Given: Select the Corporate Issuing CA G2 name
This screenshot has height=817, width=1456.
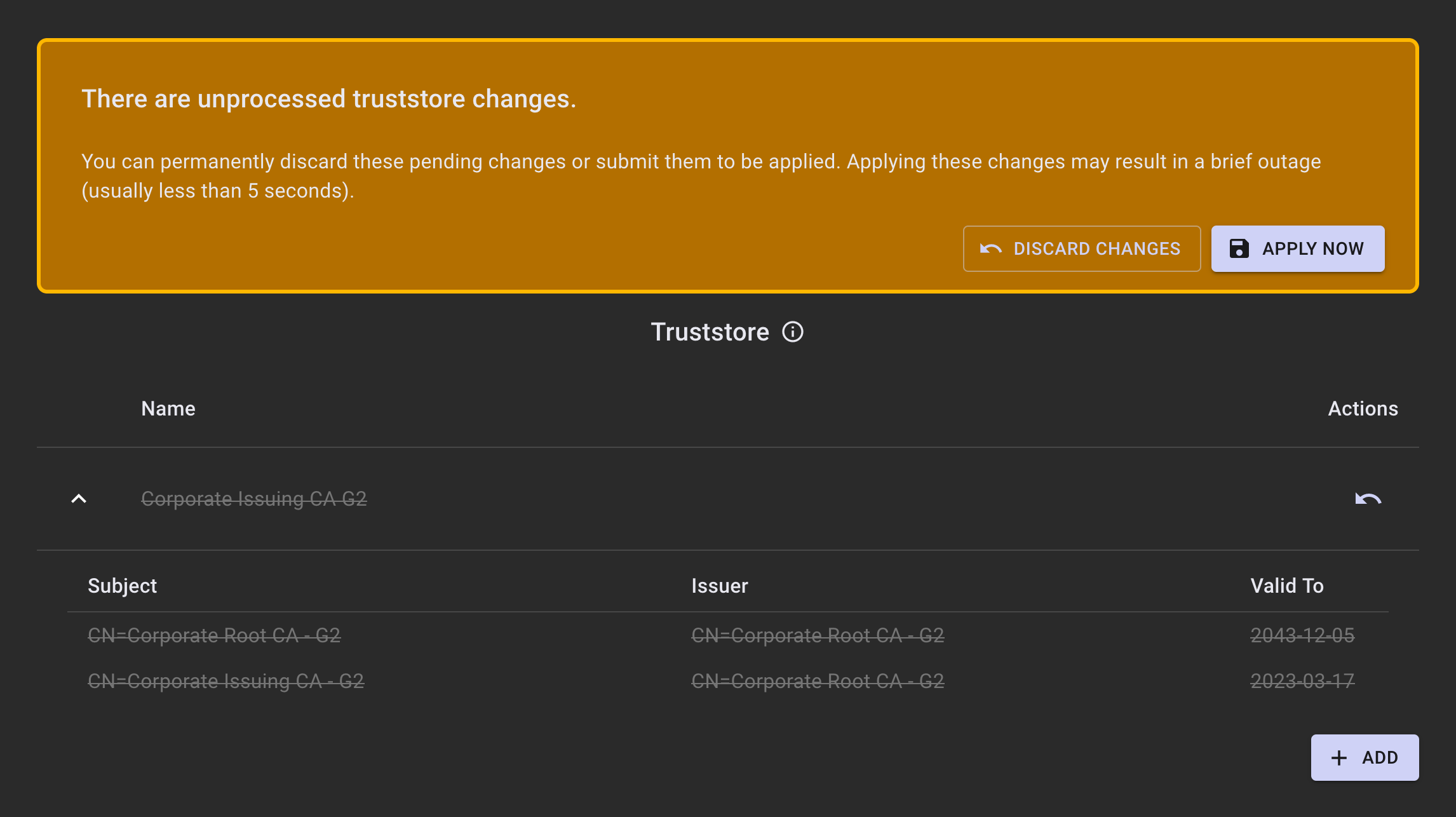Looking at the screenshot, I should [253, 499].
